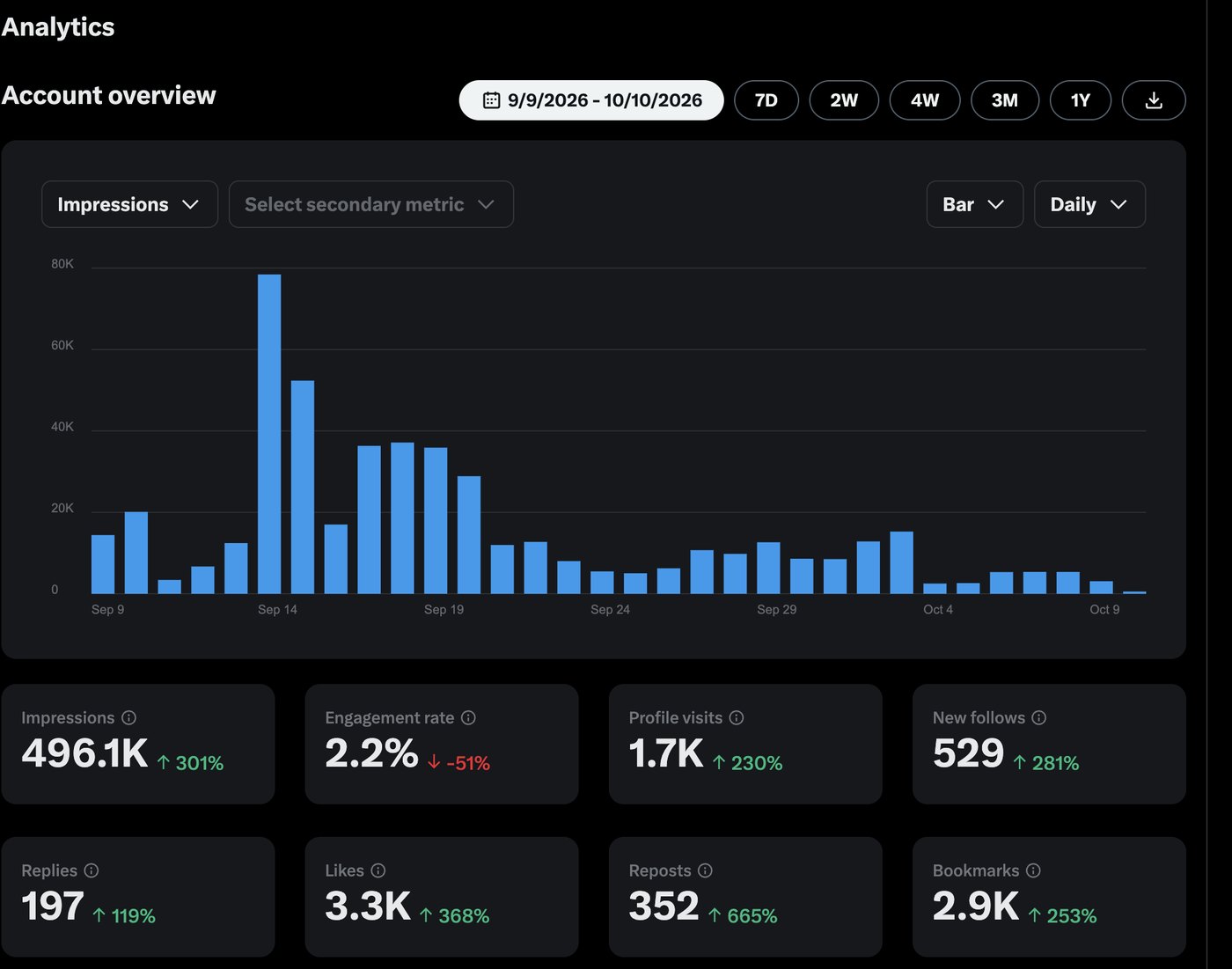Click the info icon next to Impressions

(x=128, y=717)
